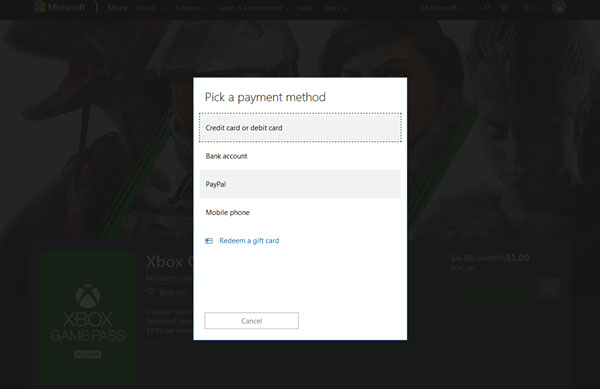Image resolution: width=600 pixels, height=389 pixels.
Task: Select Mobile phone payment option
Action: coord(300,212)
